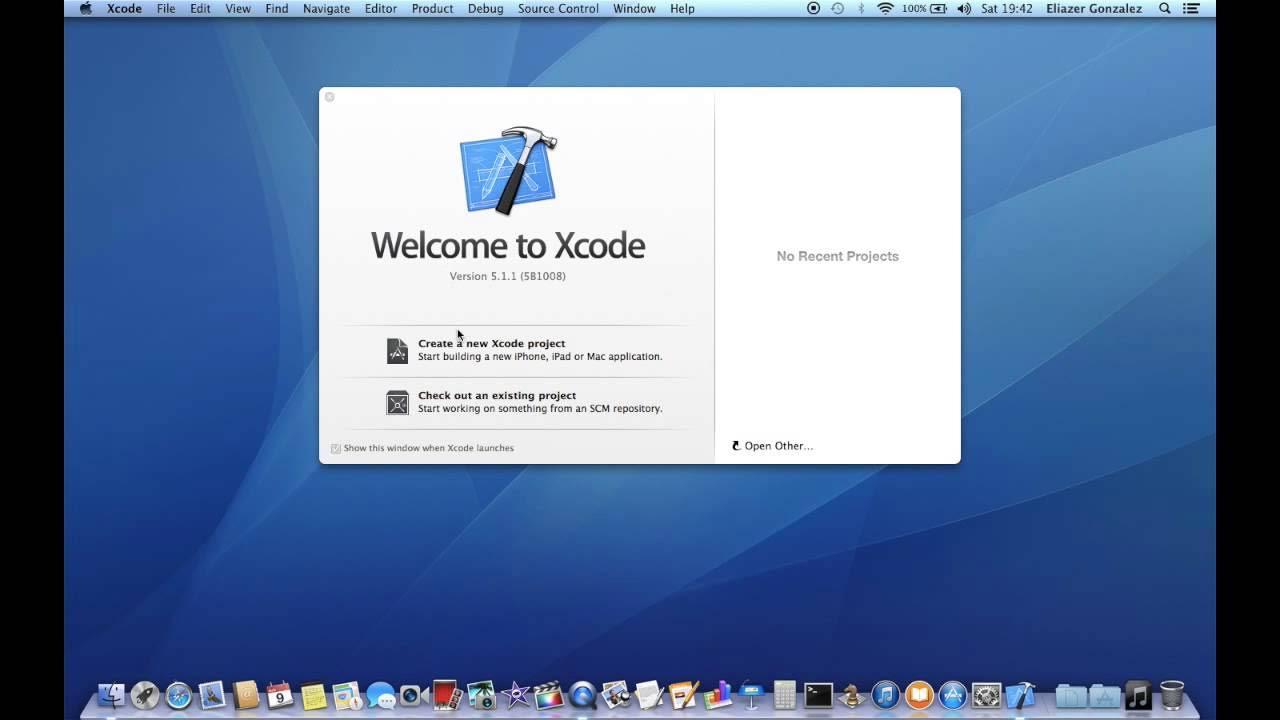The image size is (1280, 720).
Task: Open Pages from the dock
Action: [x=684, y=695]
